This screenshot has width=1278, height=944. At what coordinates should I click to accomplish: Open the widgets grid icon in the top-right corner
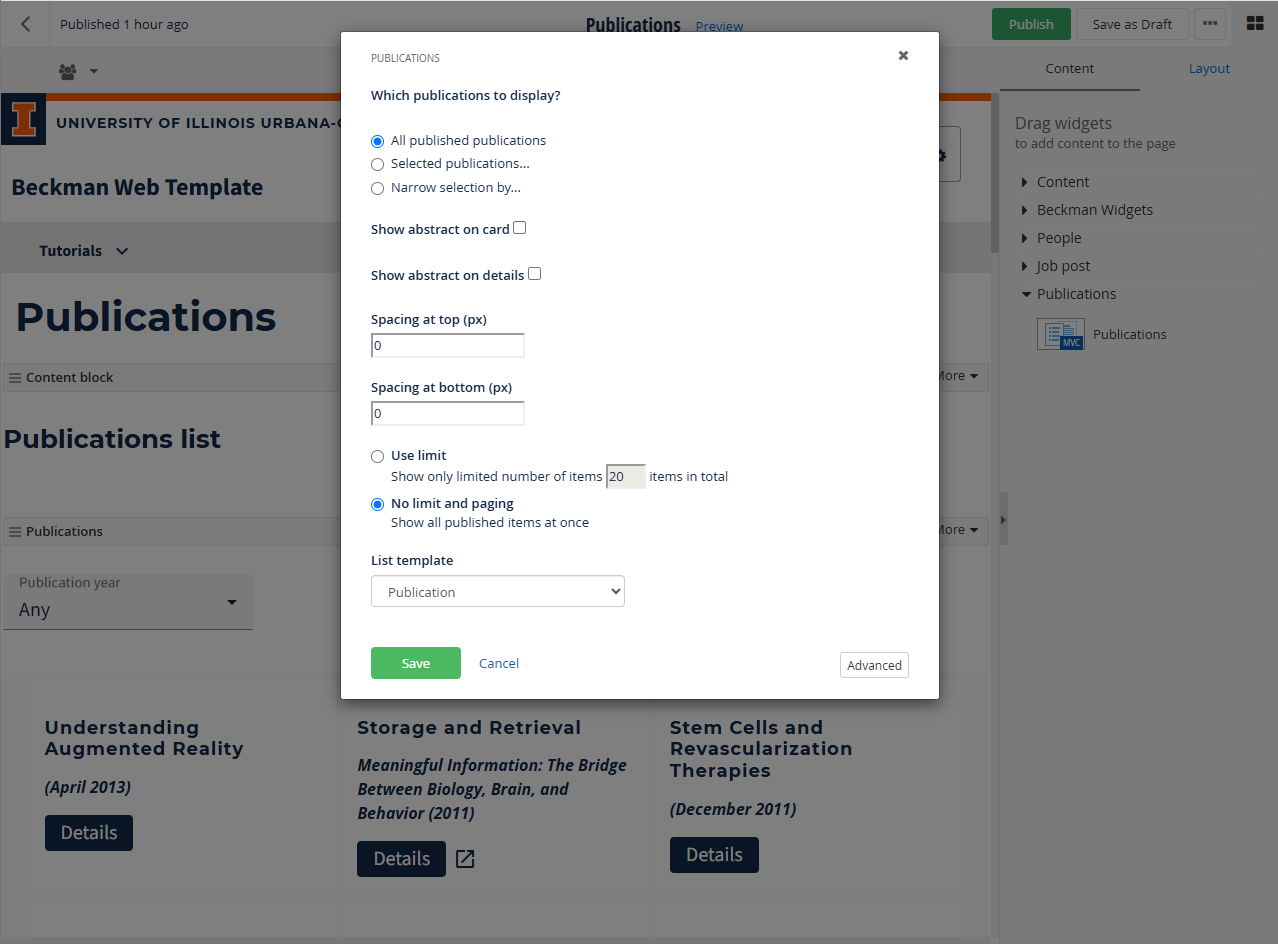point(1254,23)
